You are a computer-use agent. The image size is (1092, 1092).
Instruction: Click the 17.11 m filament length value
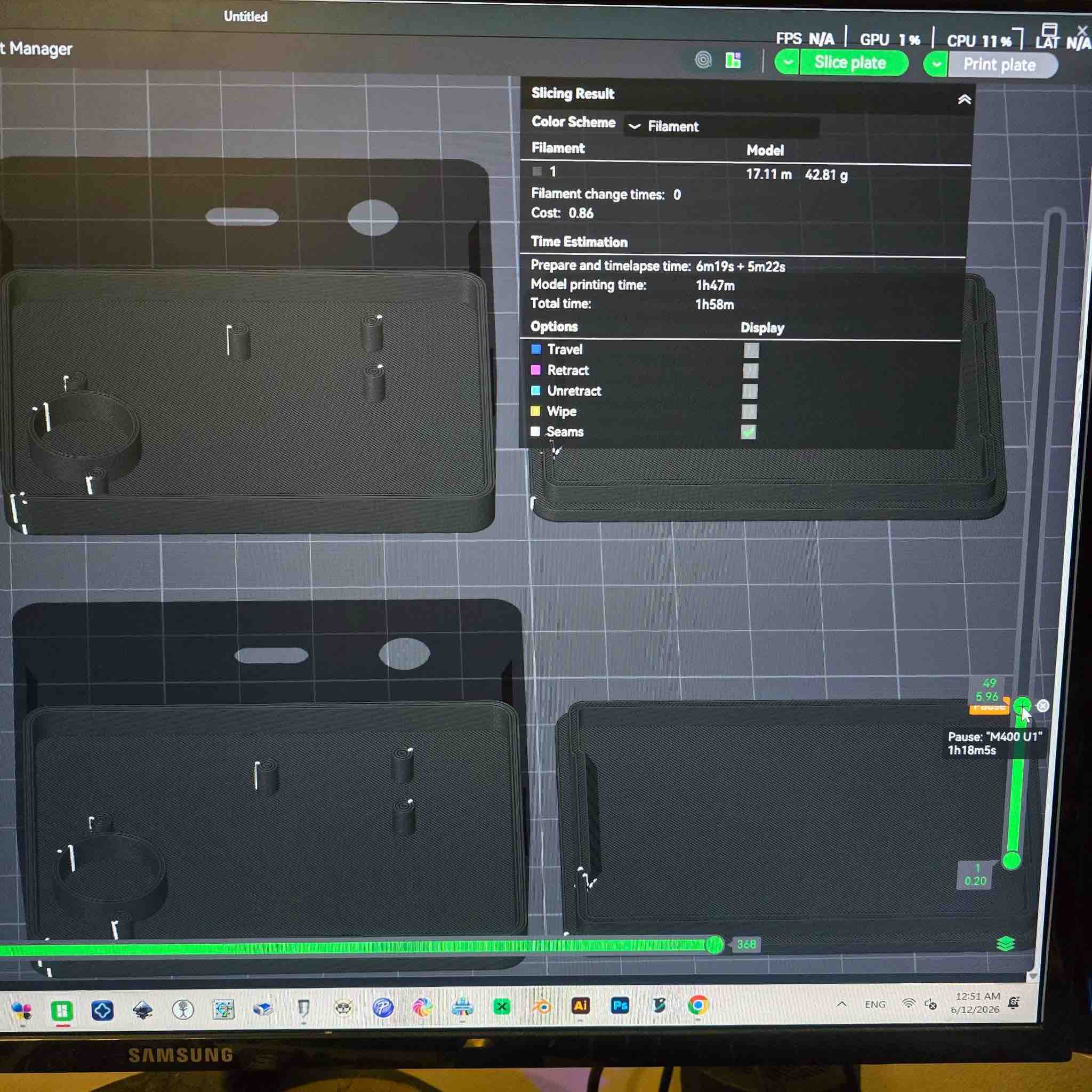point(769,174)
